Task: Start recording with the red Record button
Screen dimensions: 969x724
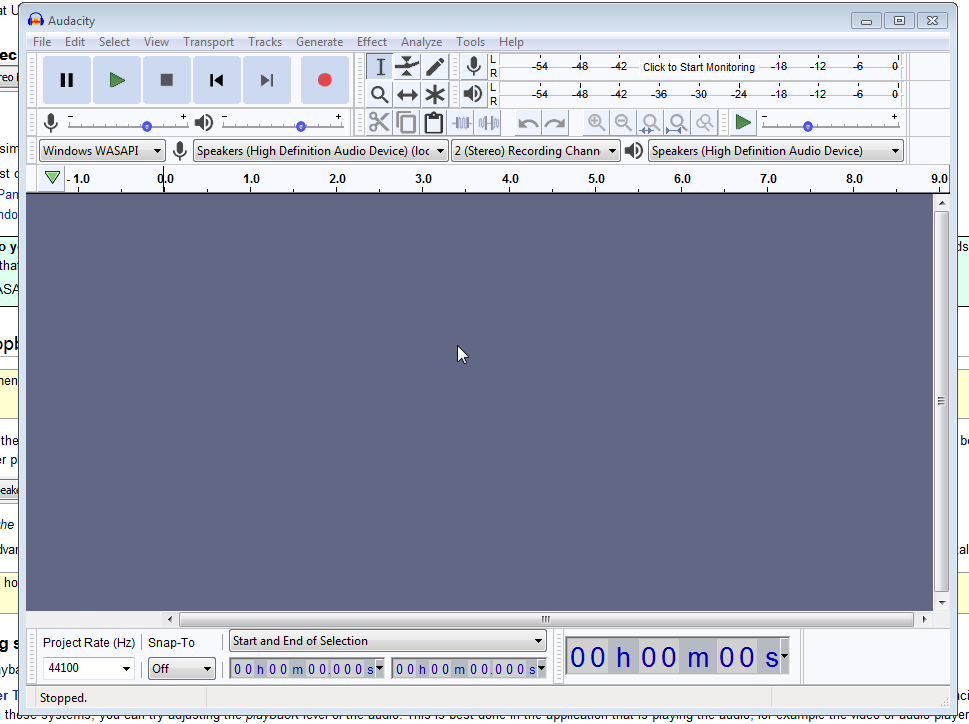Action: 325,80
